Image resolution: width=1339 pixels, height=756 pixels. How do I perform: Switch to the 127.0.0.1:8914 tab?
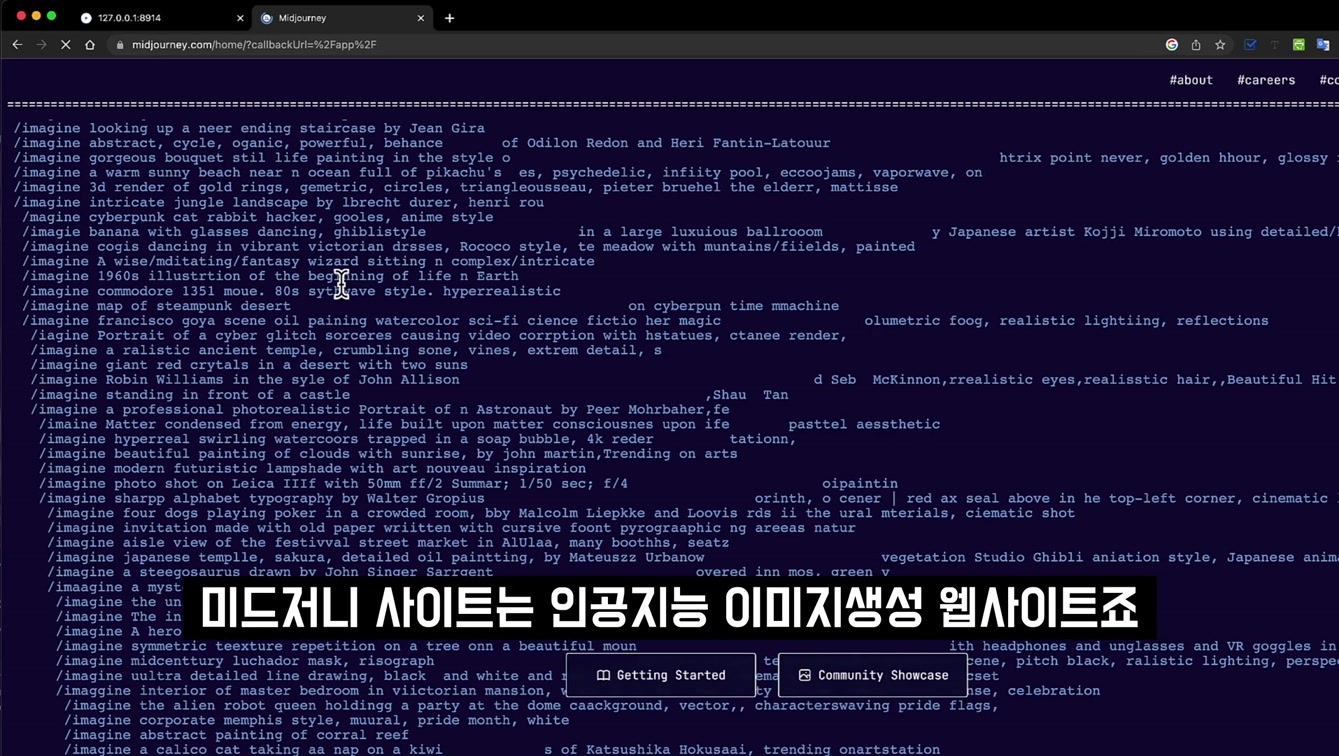pyautogui.click(x=160, y=18)
